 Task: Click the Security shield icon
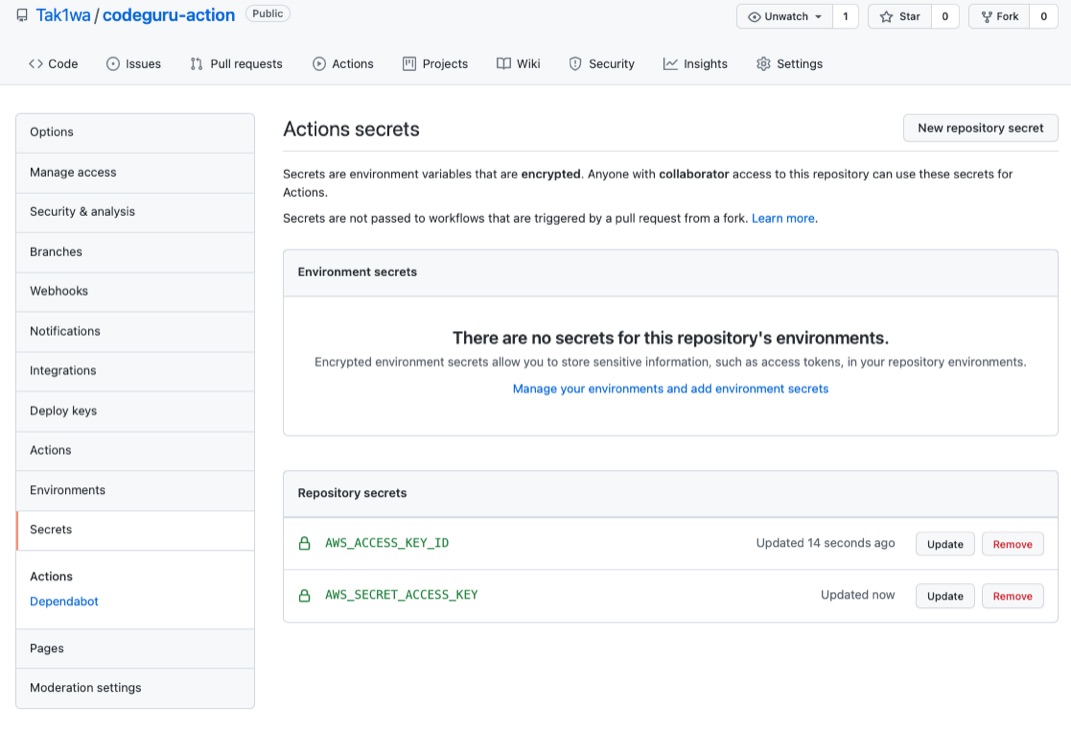tap(574, 63)
